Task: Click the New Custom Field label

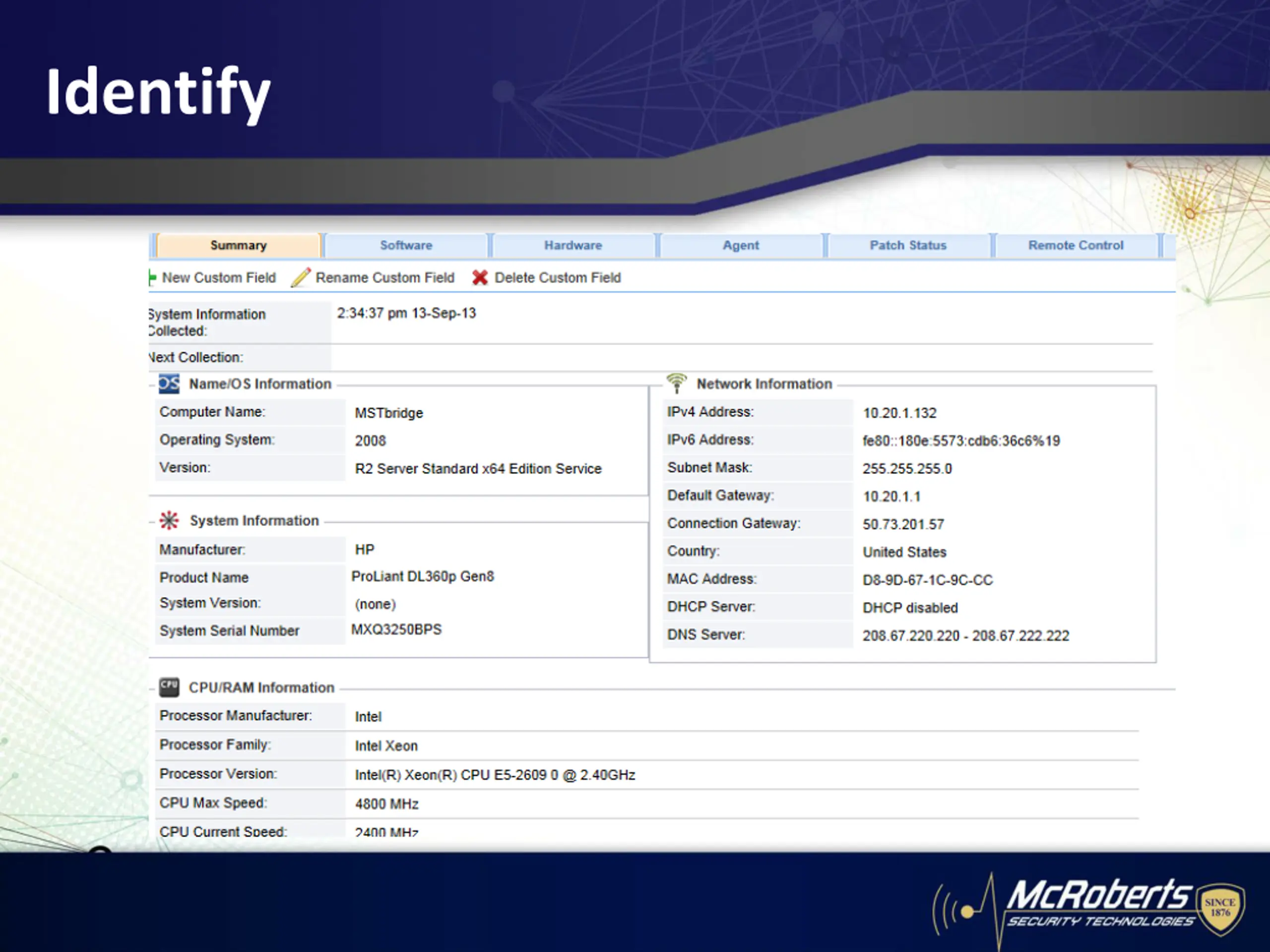Action: click(219, 278)
